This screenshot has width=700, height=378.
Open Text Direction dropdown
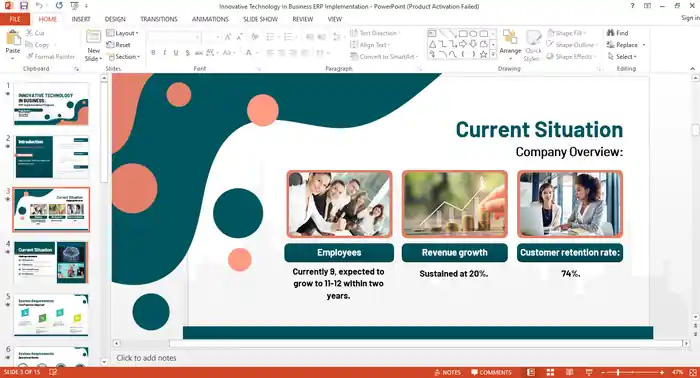click(375, 33)
